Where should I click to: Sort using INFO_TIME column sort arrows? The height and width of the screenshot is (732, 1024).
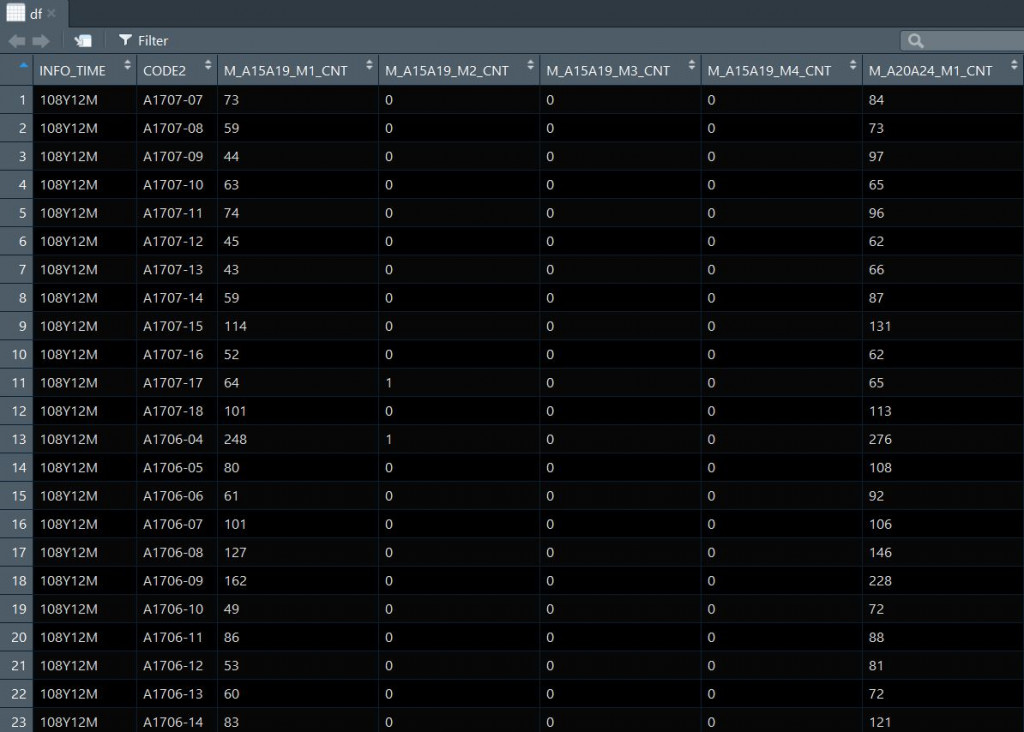coord(127,65)
